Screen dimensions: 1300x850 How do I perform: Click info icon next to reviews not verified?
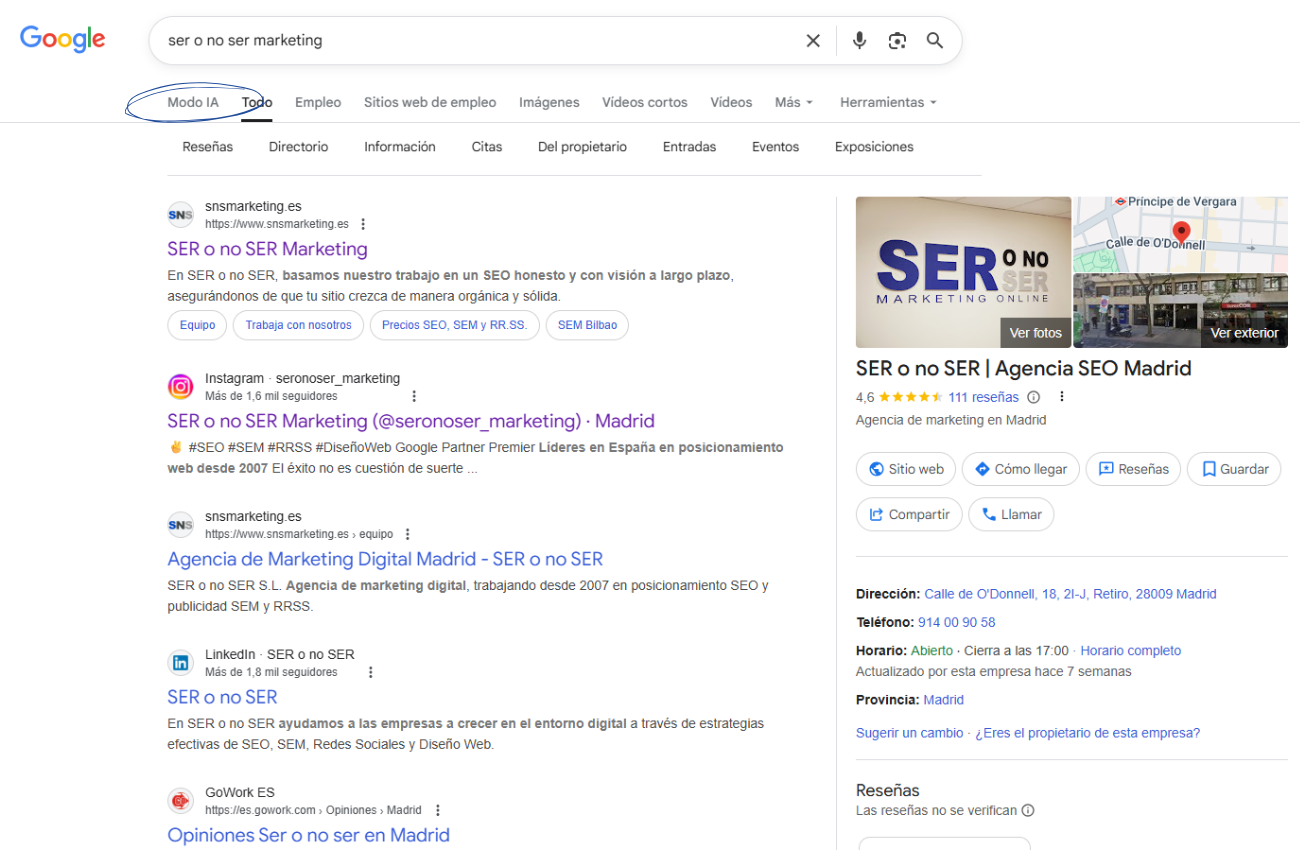[x=1028, y=811]
